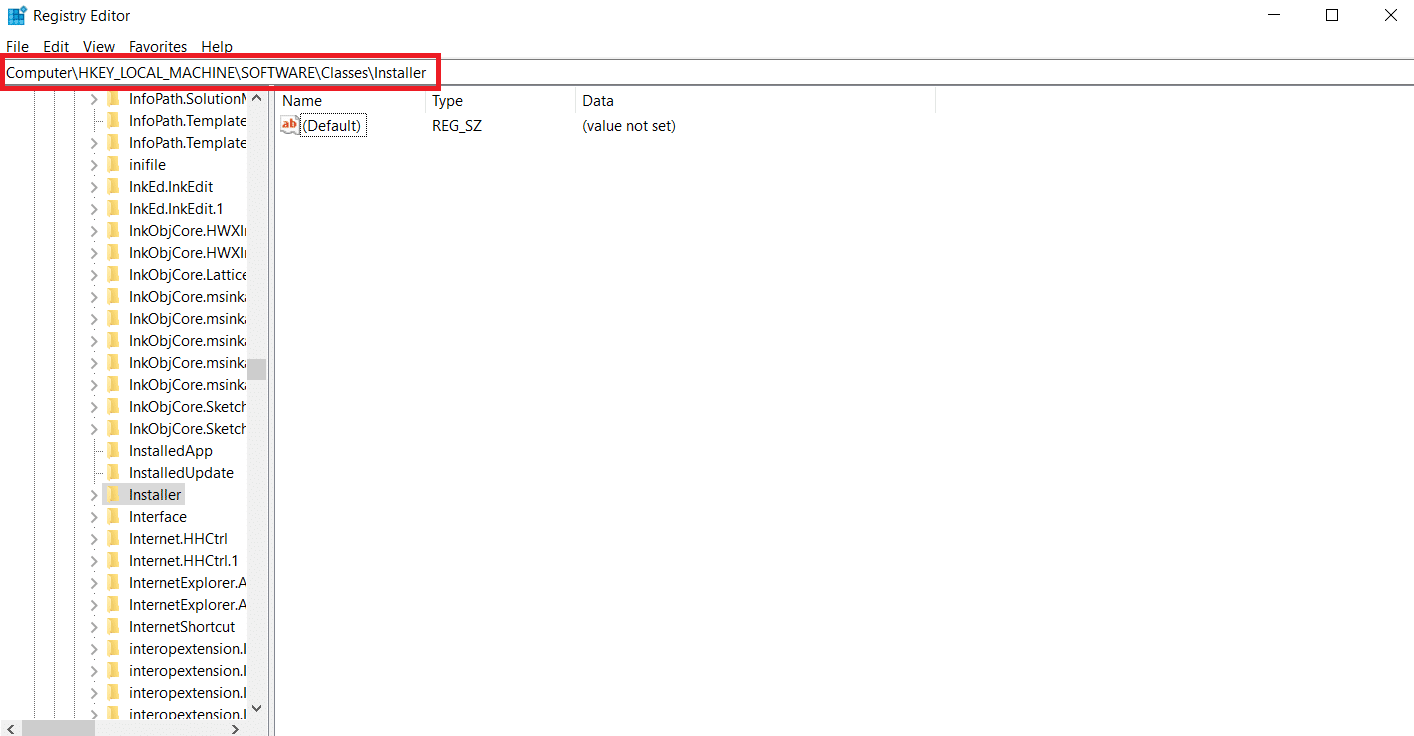Expand the InternetShortcut key
The image size is (1414, 736).
point(94,626)
